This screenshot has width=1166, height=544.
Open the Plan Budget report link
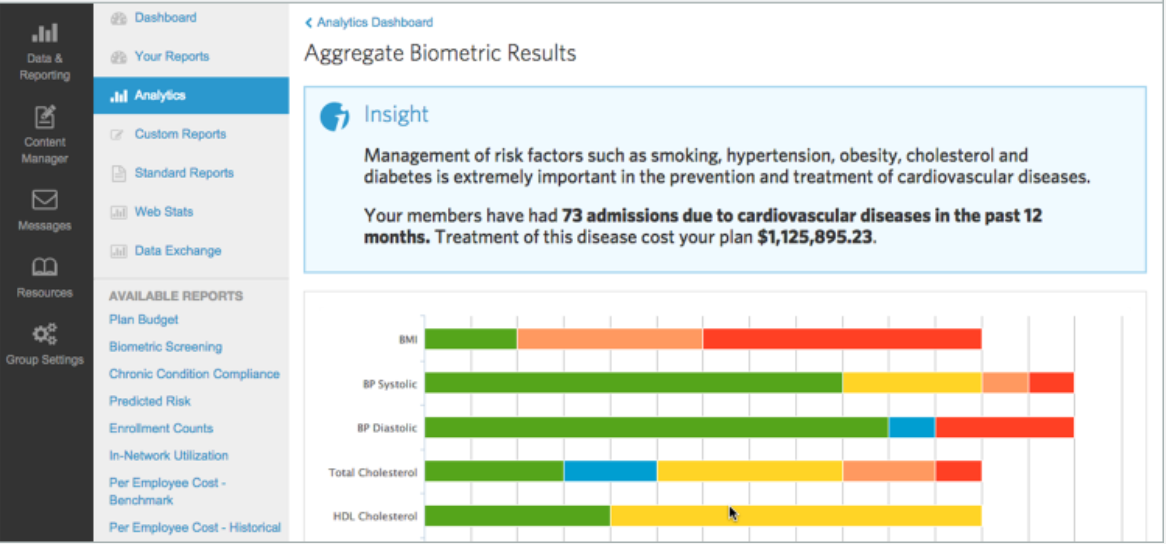coord(144,320)
